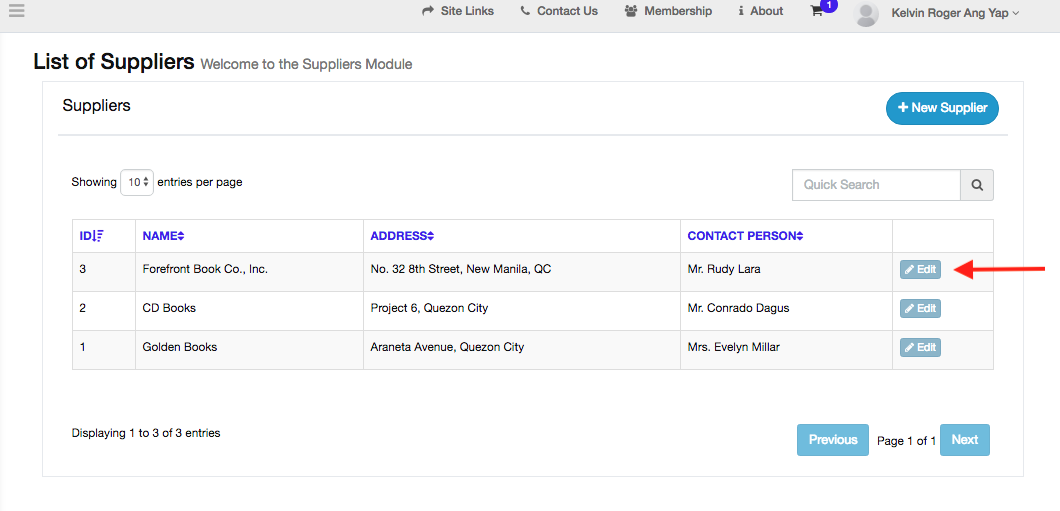Open the About page
Screen dimensions: 1060x511
click(x=760, y=11)
